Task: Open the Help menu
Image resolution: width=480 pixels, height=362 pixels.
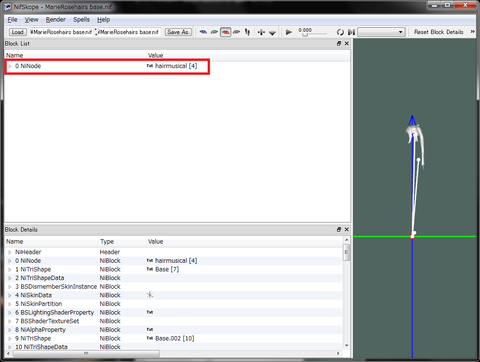Action: click(103, 20)
